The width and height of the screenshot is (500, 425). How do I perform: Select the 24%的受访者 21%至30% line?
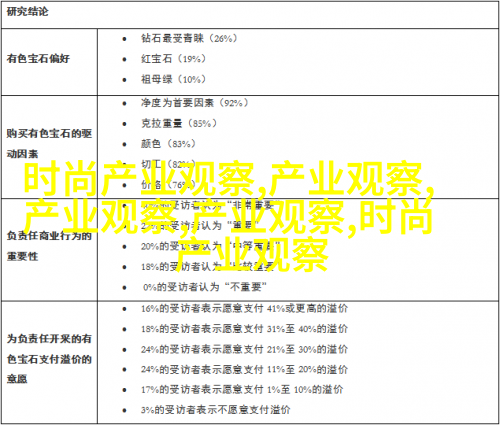(244, 349)
